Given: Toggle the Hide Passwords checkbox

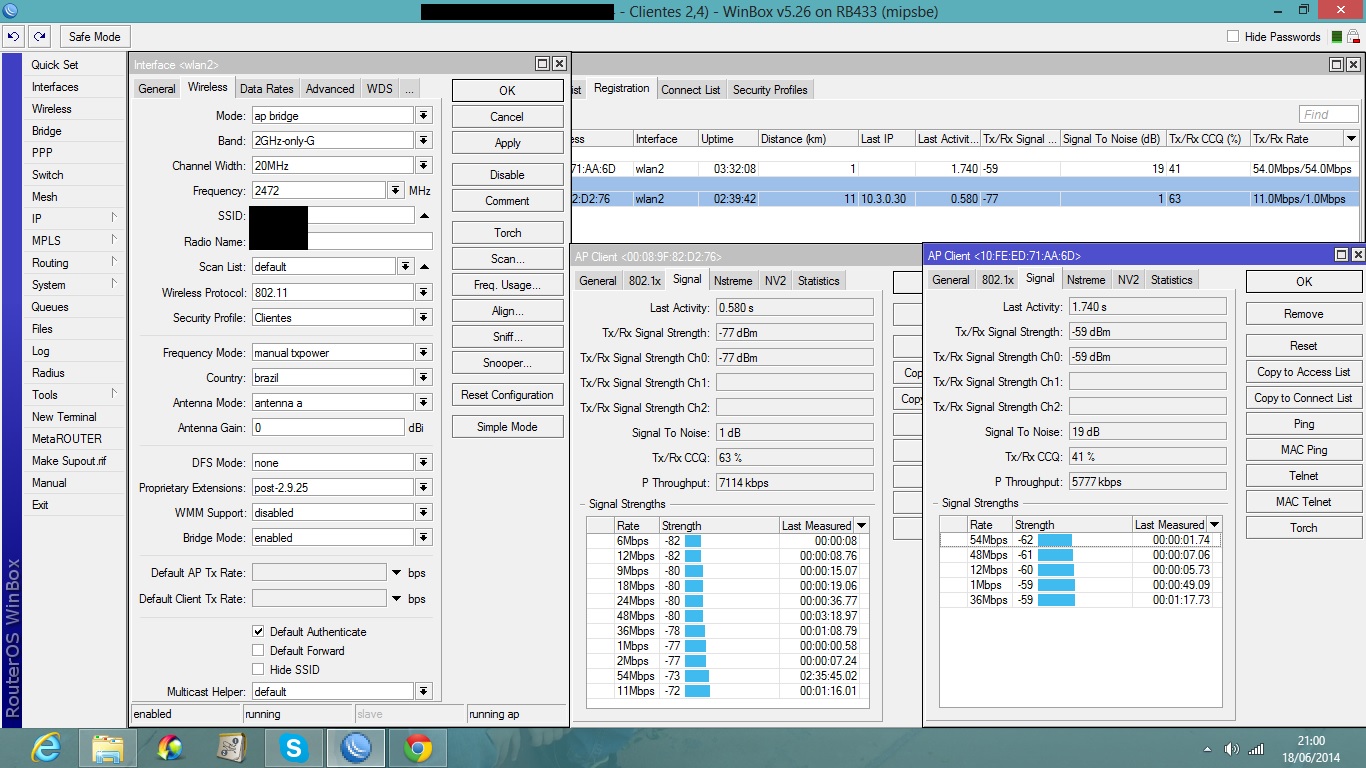Looking at the screenshot, I should click(x=1233, y=37).
